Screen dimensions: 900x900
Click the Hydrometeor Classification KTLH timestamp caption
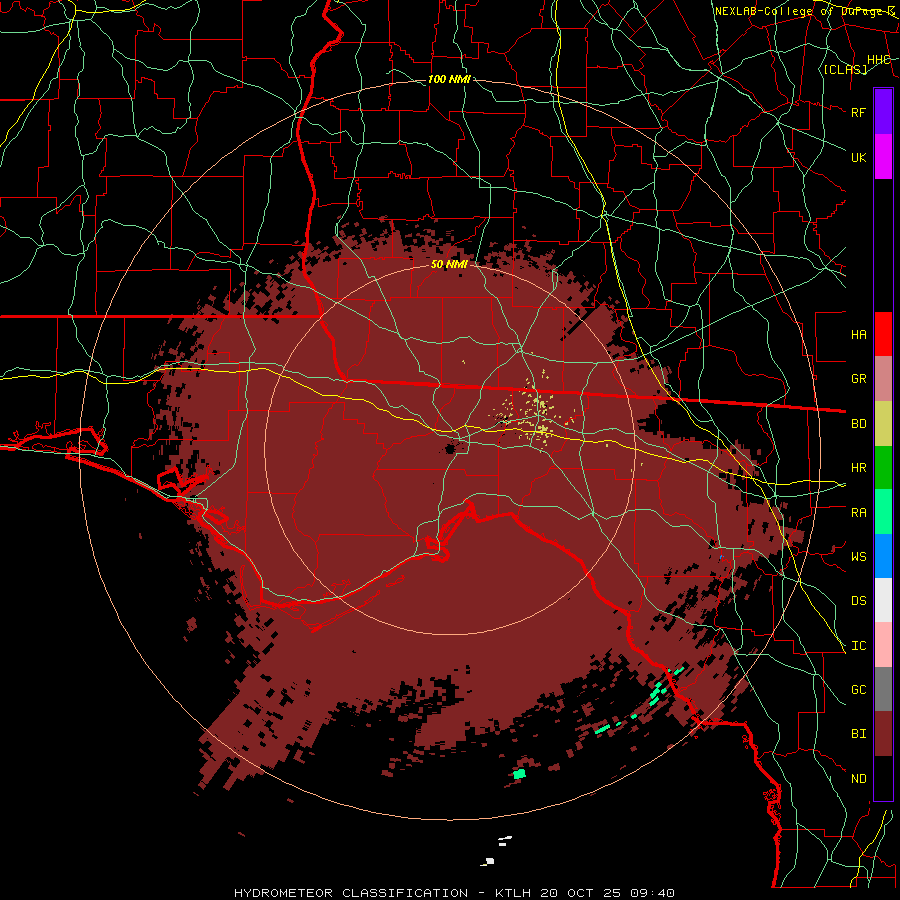point(454,893)
